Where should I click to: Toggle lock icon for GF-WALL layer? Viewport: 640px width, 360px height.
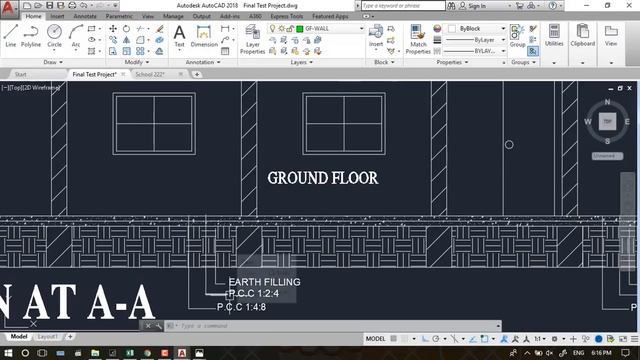click(290, 29)
